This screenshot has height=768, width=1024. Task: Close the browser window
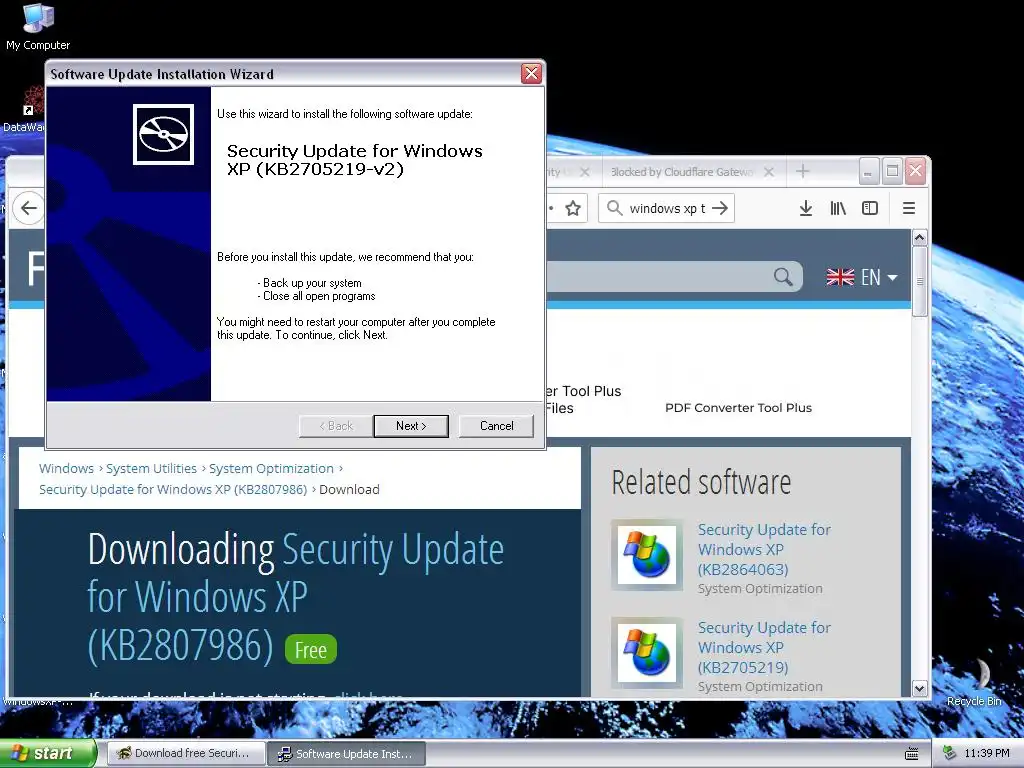coord(916,171)
